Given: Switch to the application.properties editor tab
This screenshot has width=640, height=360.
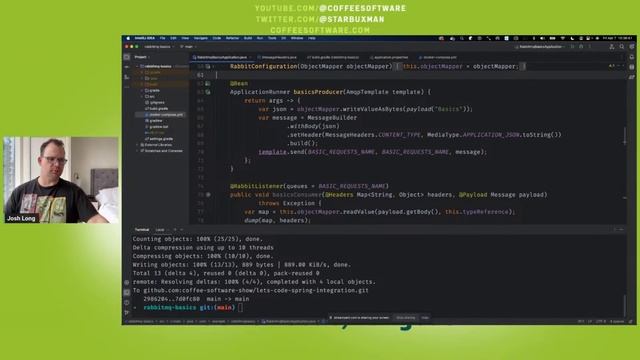Looking at the screenshot, I should coord(390,58).
